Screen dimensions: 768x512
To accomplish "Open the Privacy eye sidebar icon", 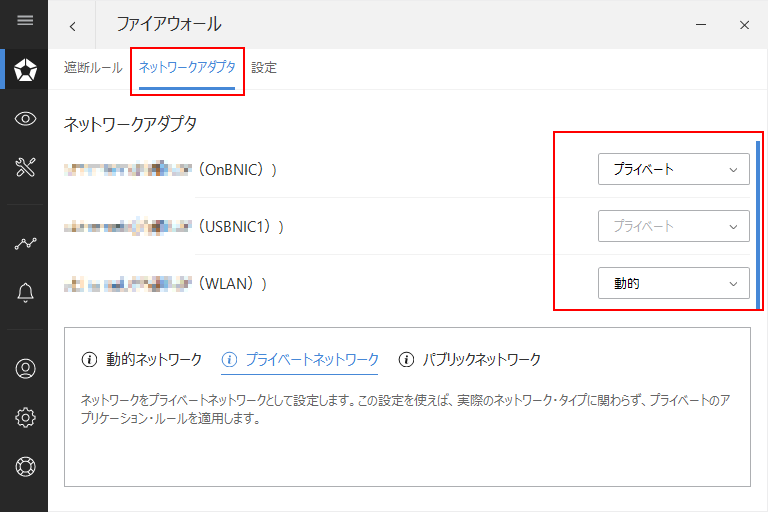I will pos(25,119).
